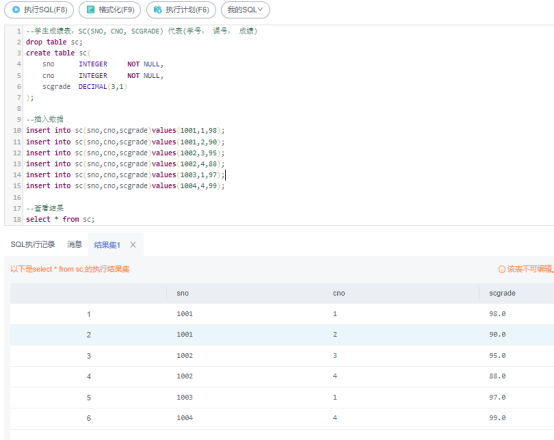Viewport: 554px width, 440px height.
Task: Click the cno column header
Action: [x=338, y=293]
